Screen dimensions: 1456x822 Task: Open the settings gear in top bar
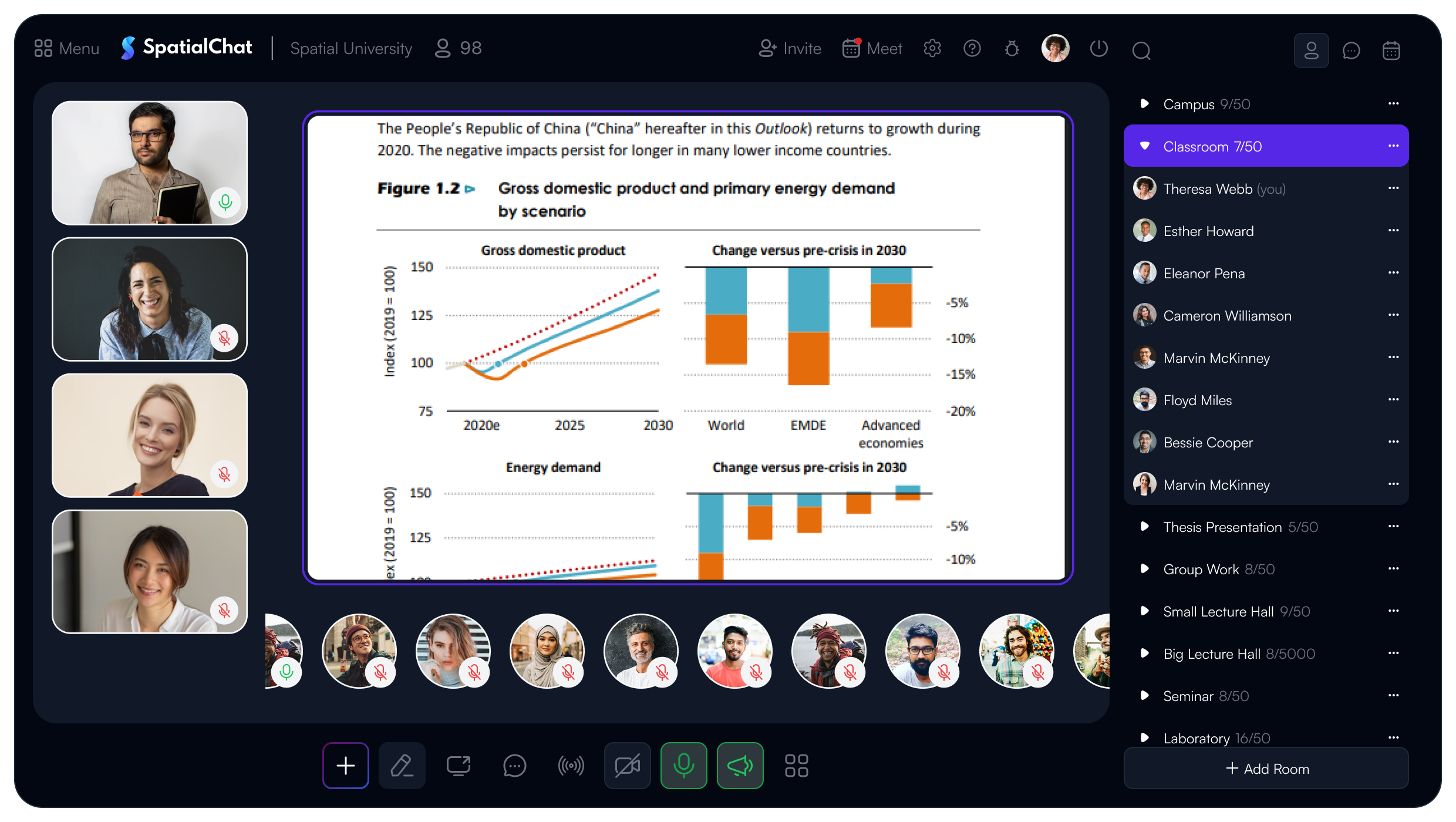932,49
